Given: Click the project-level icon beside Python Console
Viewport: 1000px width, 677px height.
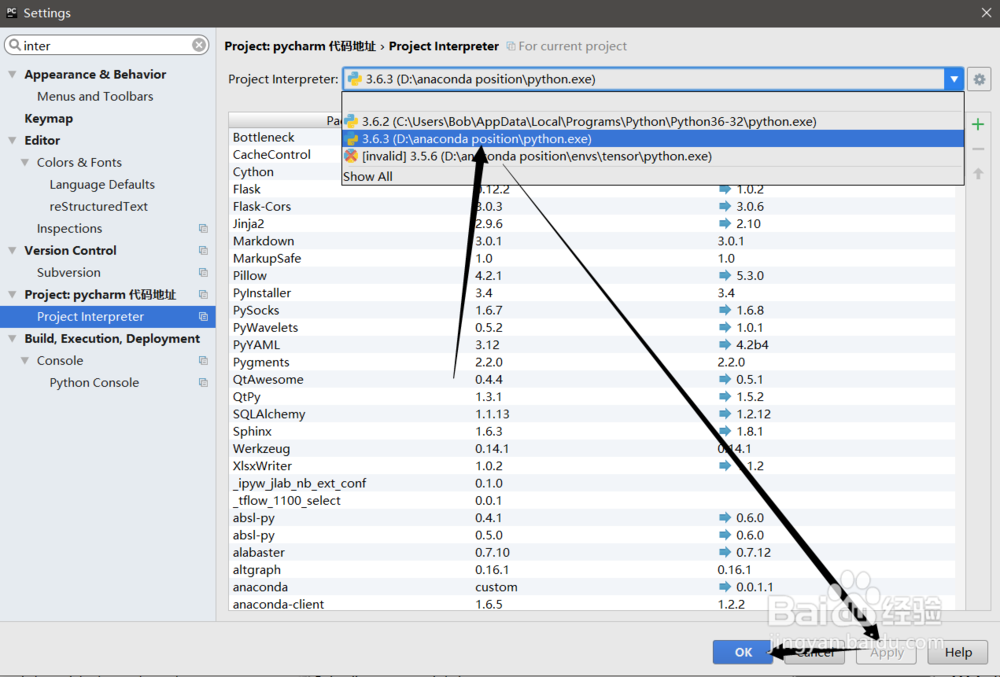Looking at the screenshot, I should click(x=203, y=382).
